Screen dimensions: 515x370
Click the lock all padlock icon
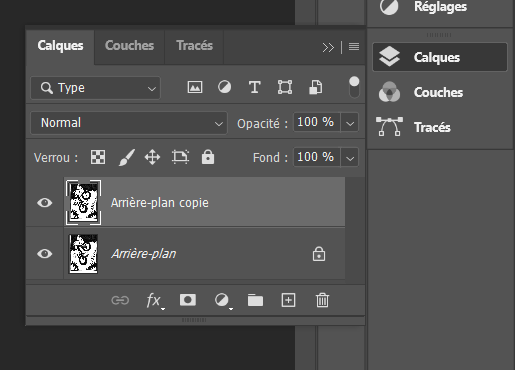coord(208,157)
